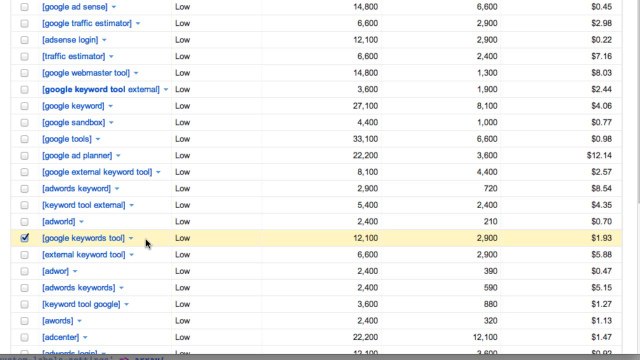Click the [keyword tool google] keyword link
The width and height of the screenshot is (640, 360).
pyautogui.click(x=81, y=304)
